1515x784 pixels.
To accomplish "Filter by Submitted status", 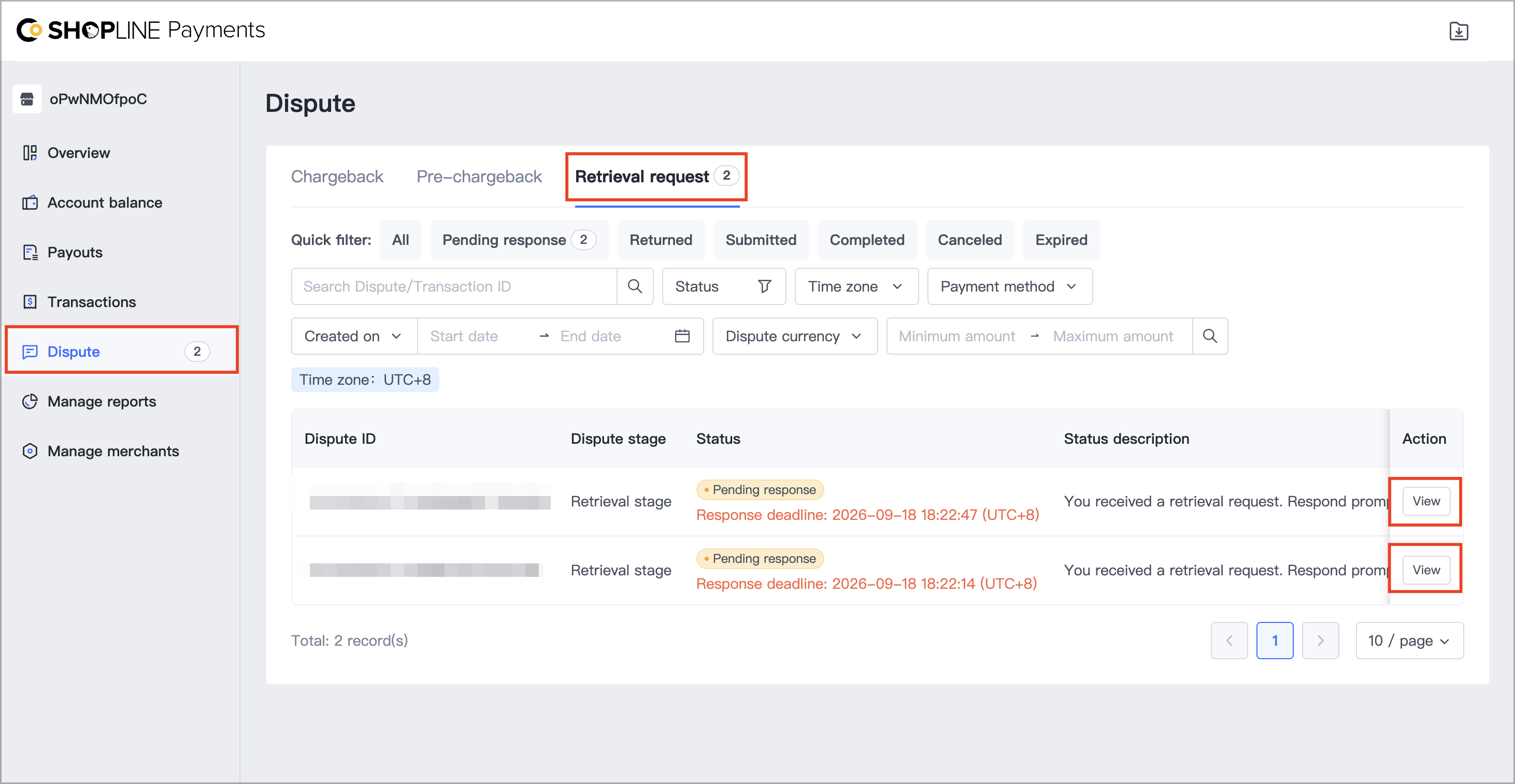I will 761,240.
